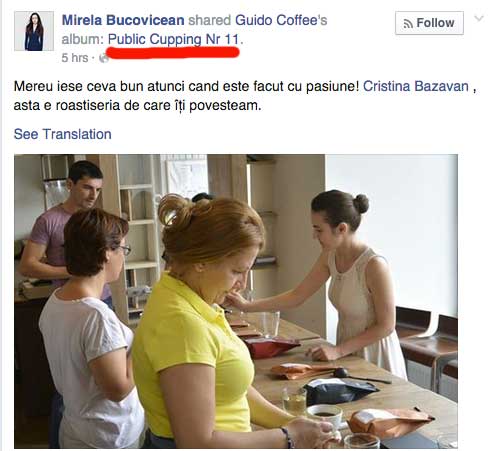Click See Translation
Screen dimensions: 494x451
click(x=63, y=134)
